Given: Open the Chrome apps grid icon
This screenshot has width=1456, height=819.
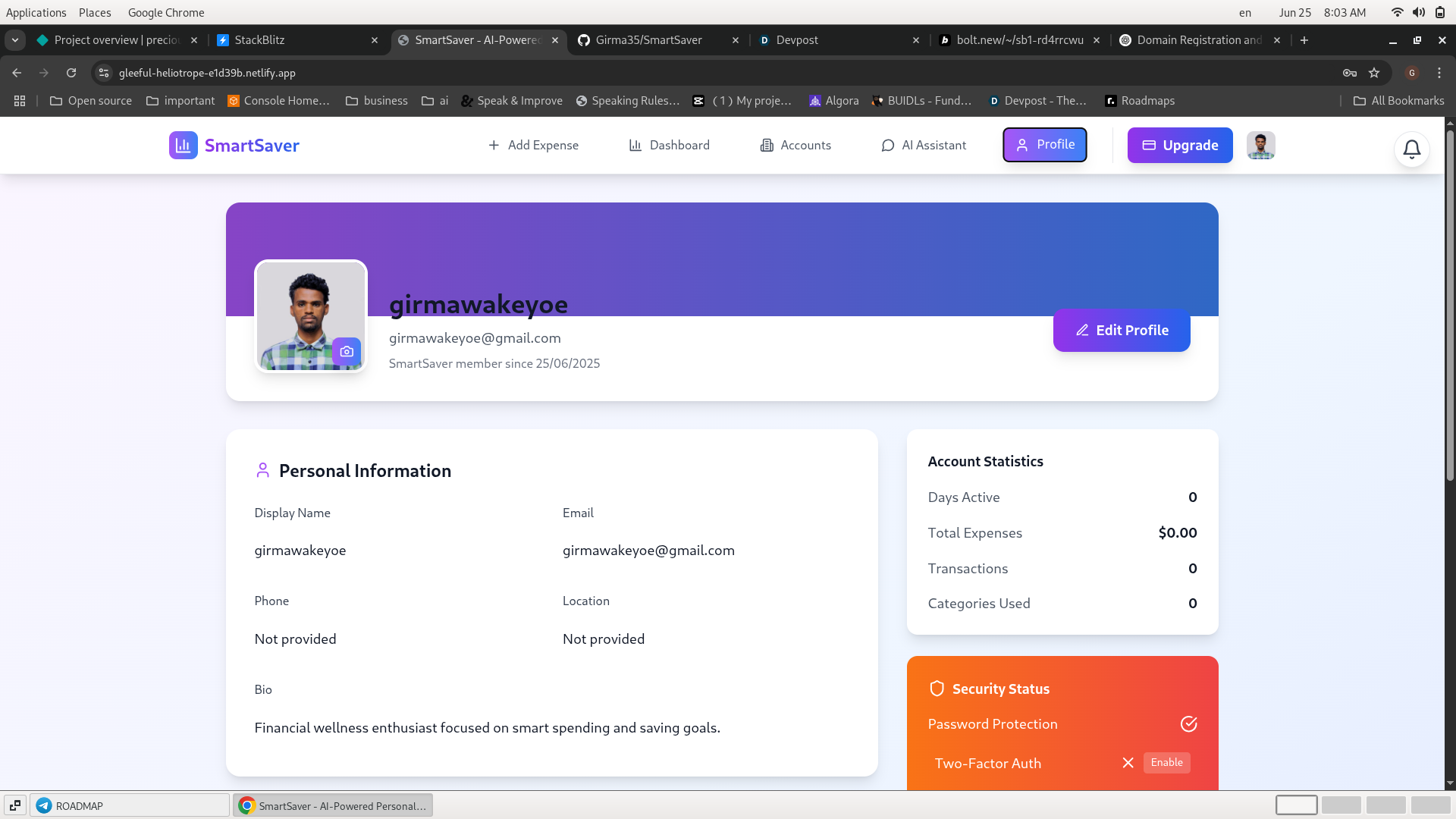Looking at the screenshot, I should point(20,101).
